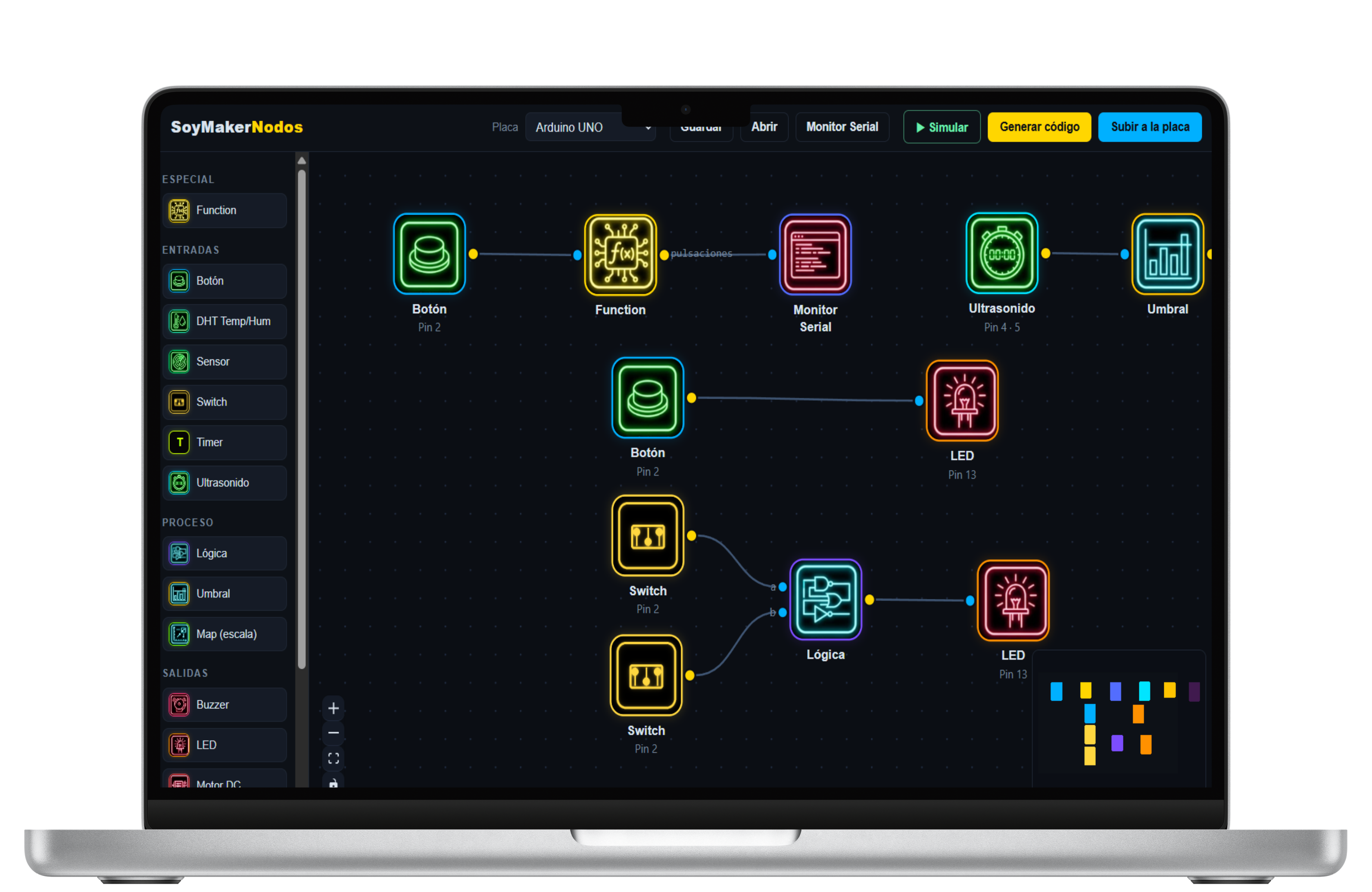
Task: Select the Function node on the canvas
Action: (620, 255)
